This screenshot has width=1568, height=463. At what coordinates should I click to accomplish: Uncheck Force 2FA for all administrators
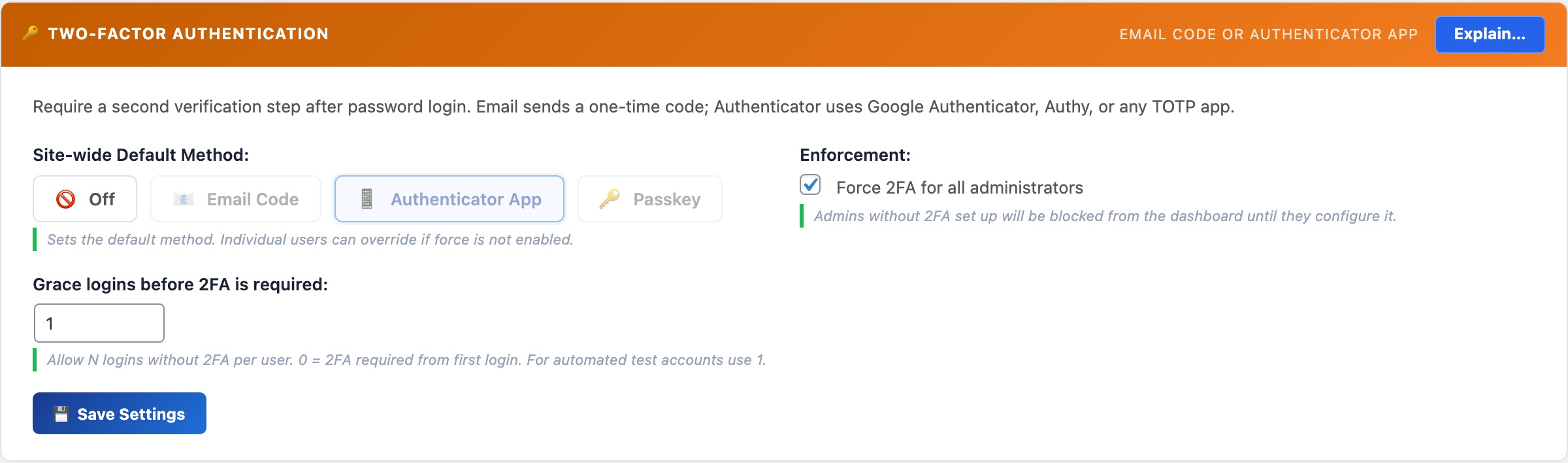810,186
